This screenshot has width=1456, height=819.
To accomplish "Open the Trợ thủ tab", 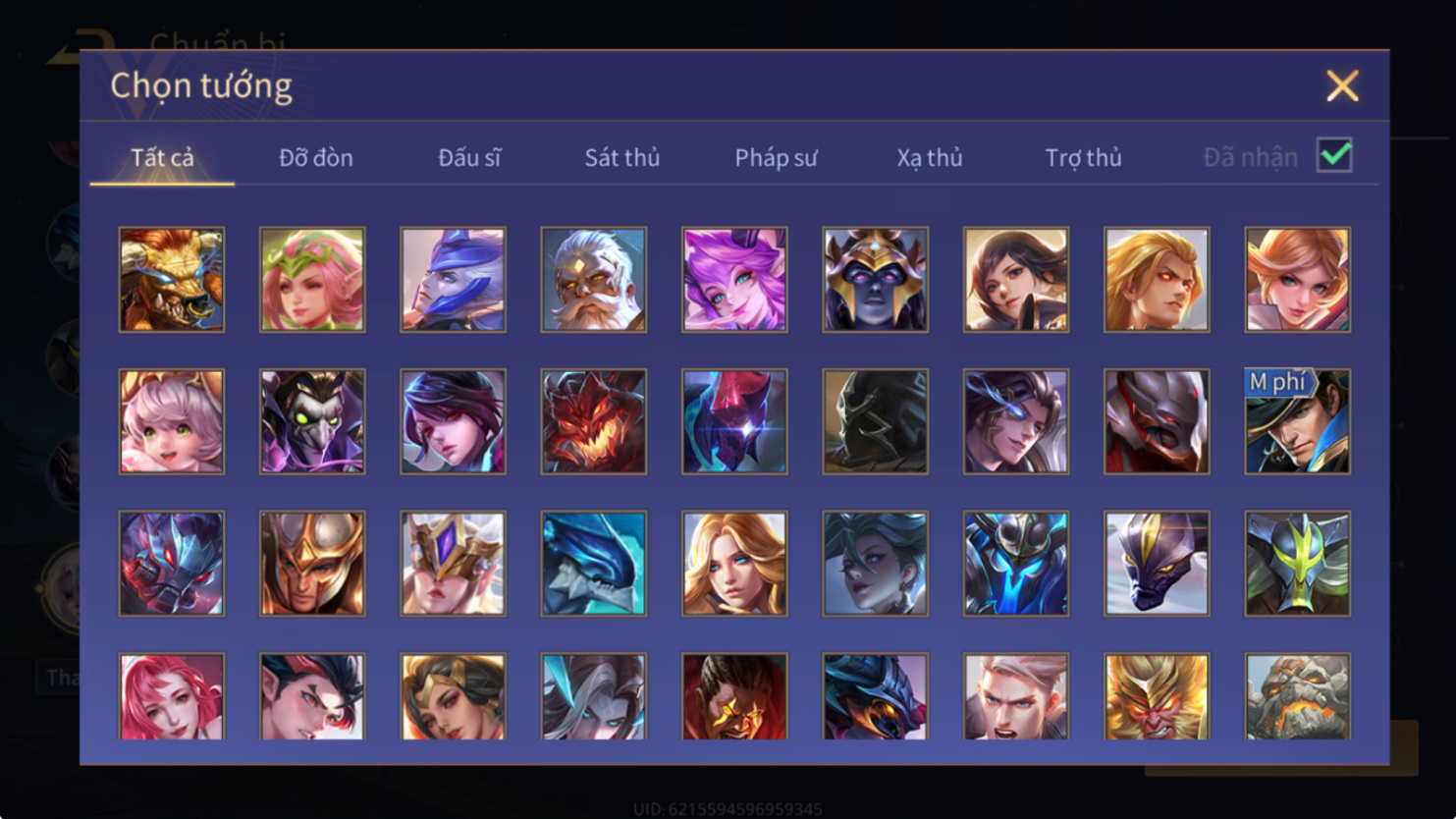I will point(1083,157).
